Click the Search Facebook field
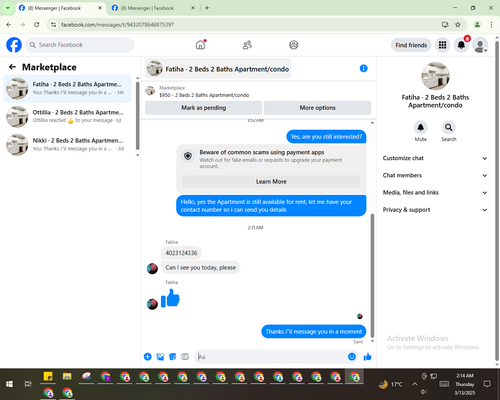This screenshot has height=400, width=500. pos(80,45)
